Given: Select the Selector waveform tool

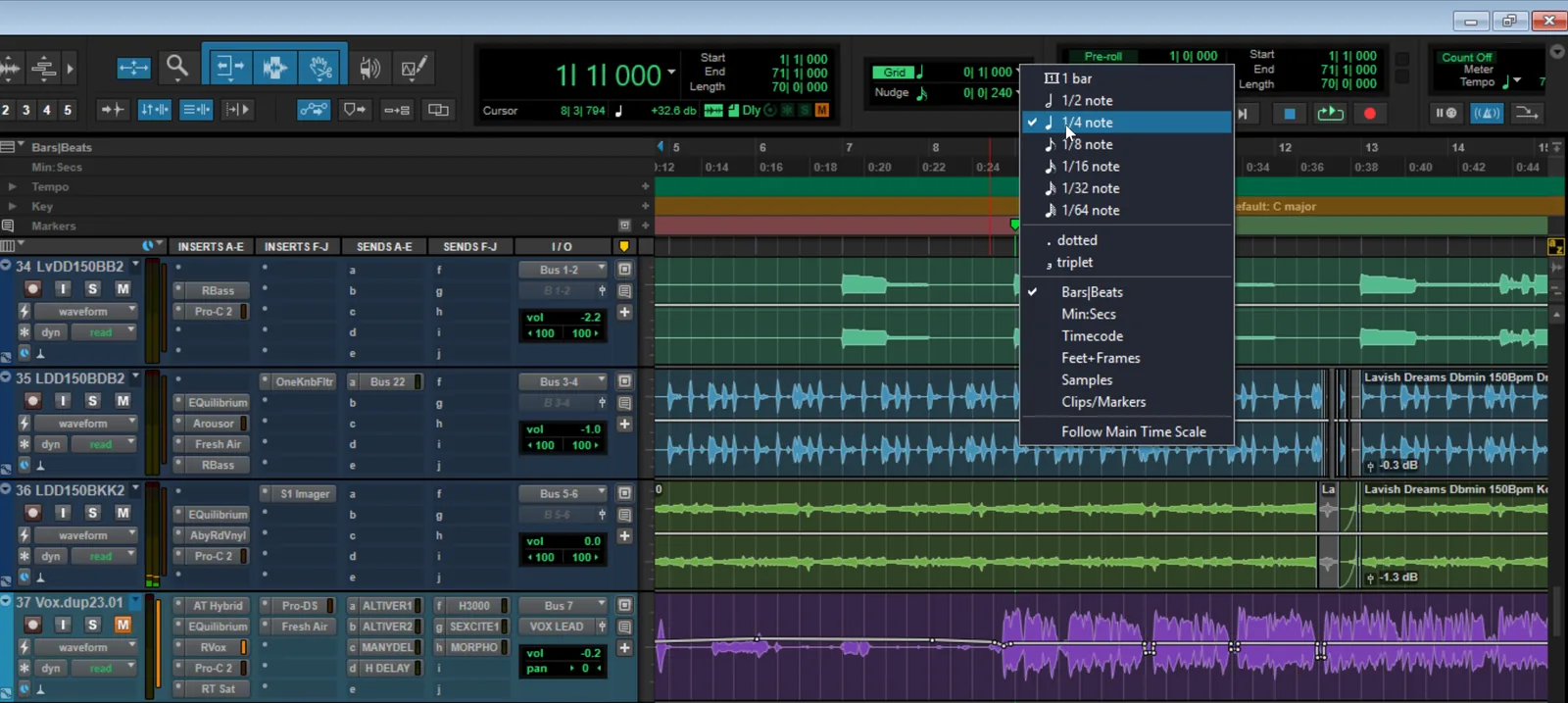Looking at the screenshot, I should tap(275, 67).
